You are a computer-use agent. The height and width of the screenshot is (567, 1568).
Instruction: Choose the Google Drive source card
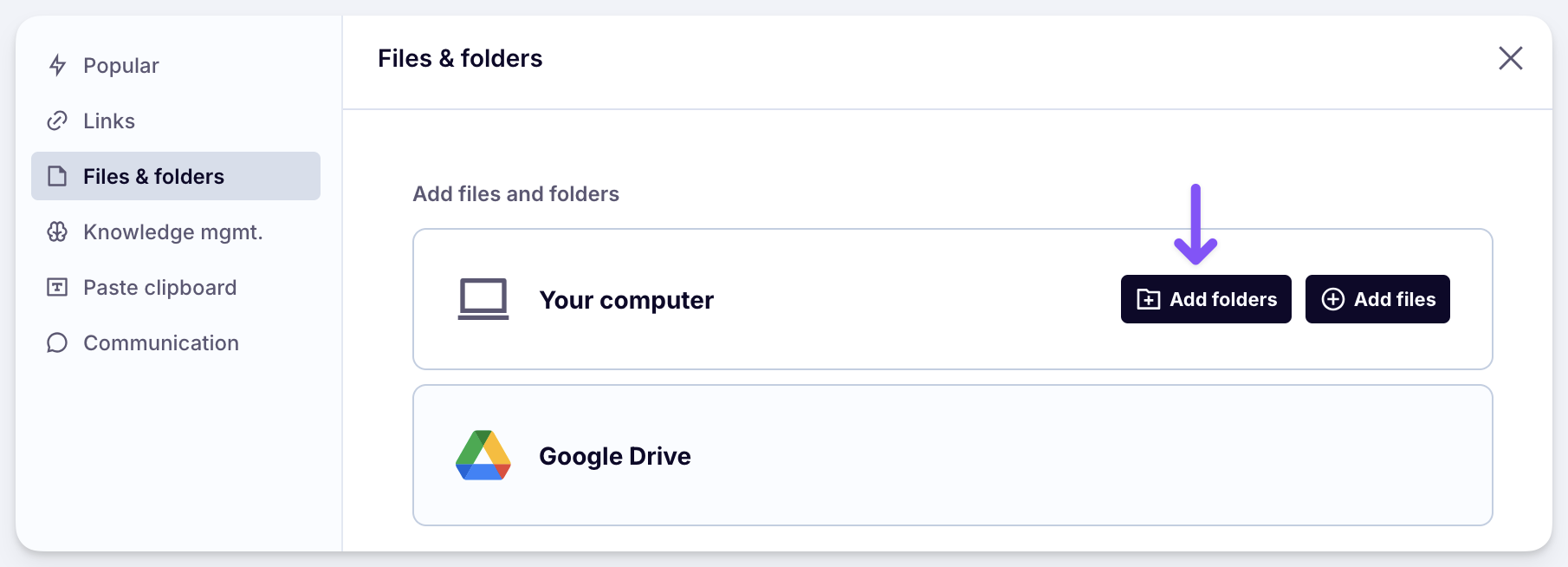tap(951, 455)
